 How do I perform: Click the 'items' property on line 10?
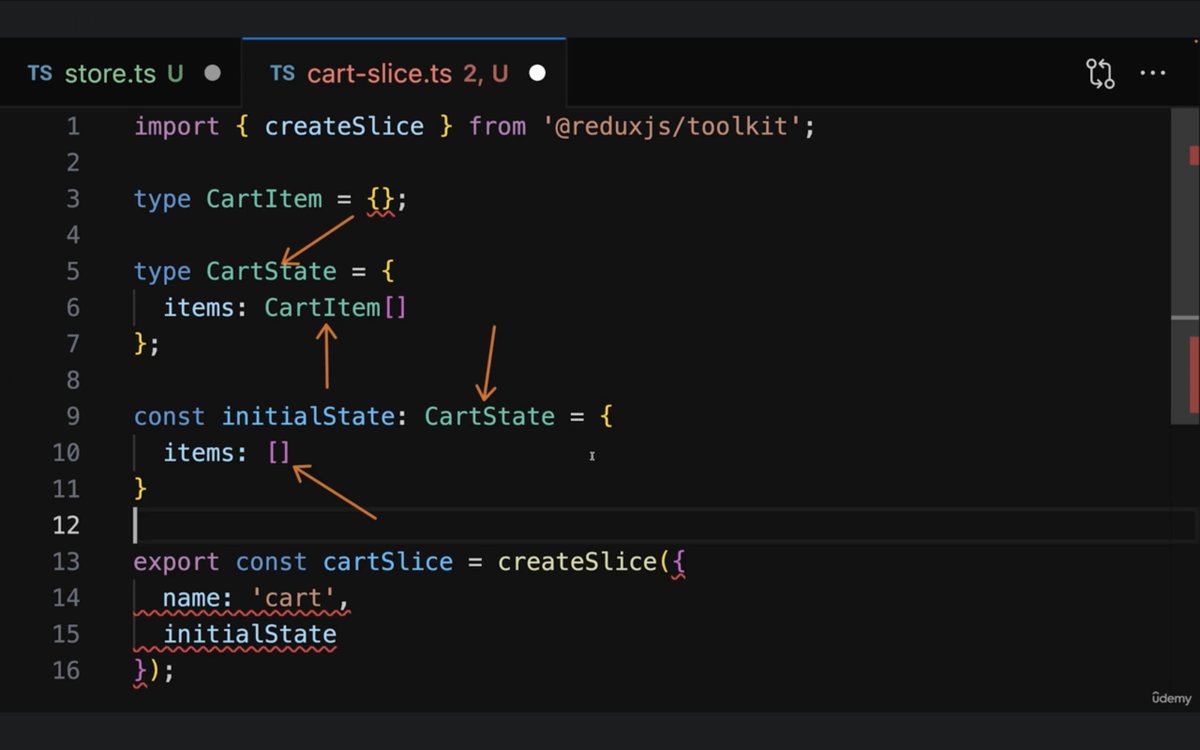tap(200, 452)
